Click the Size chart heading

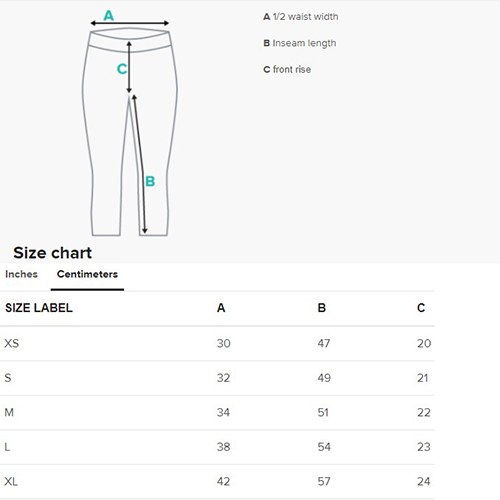click(x=52, y=253)
